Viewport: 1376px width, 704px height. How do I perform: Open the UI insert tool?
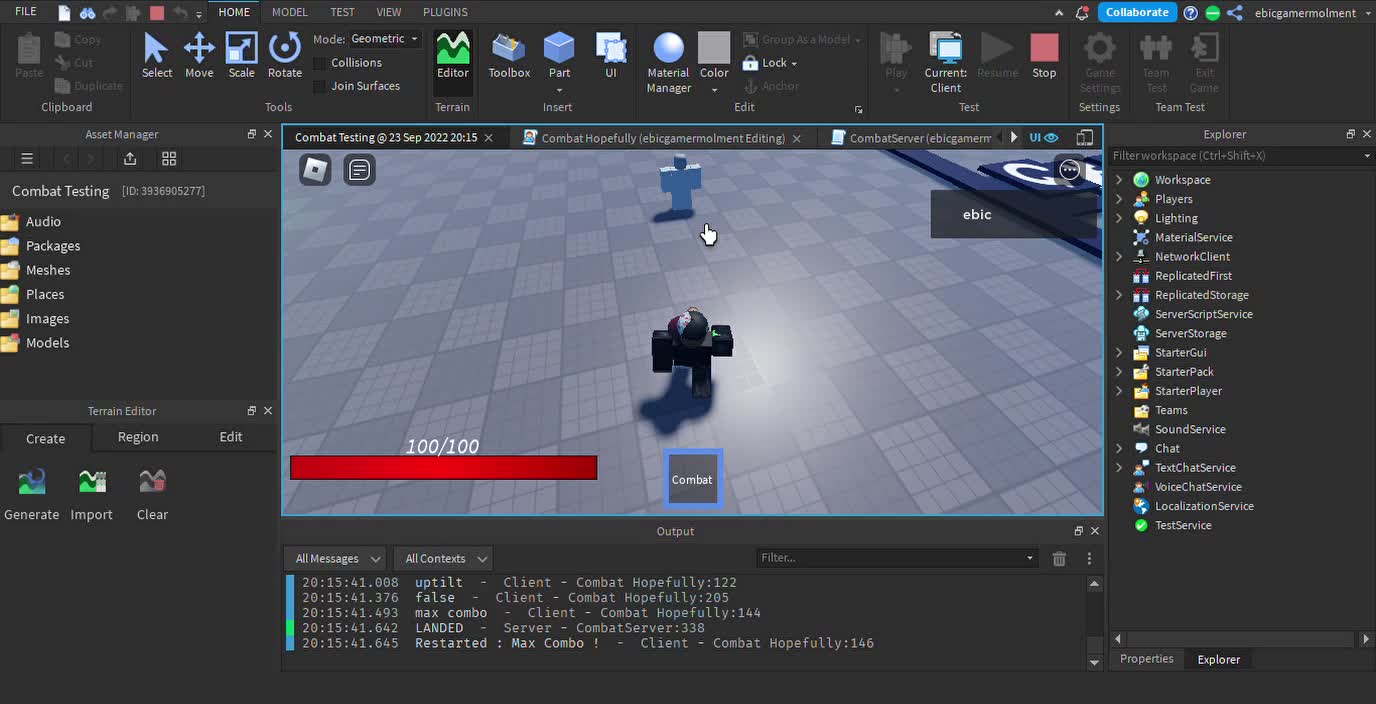pos(611,56)
